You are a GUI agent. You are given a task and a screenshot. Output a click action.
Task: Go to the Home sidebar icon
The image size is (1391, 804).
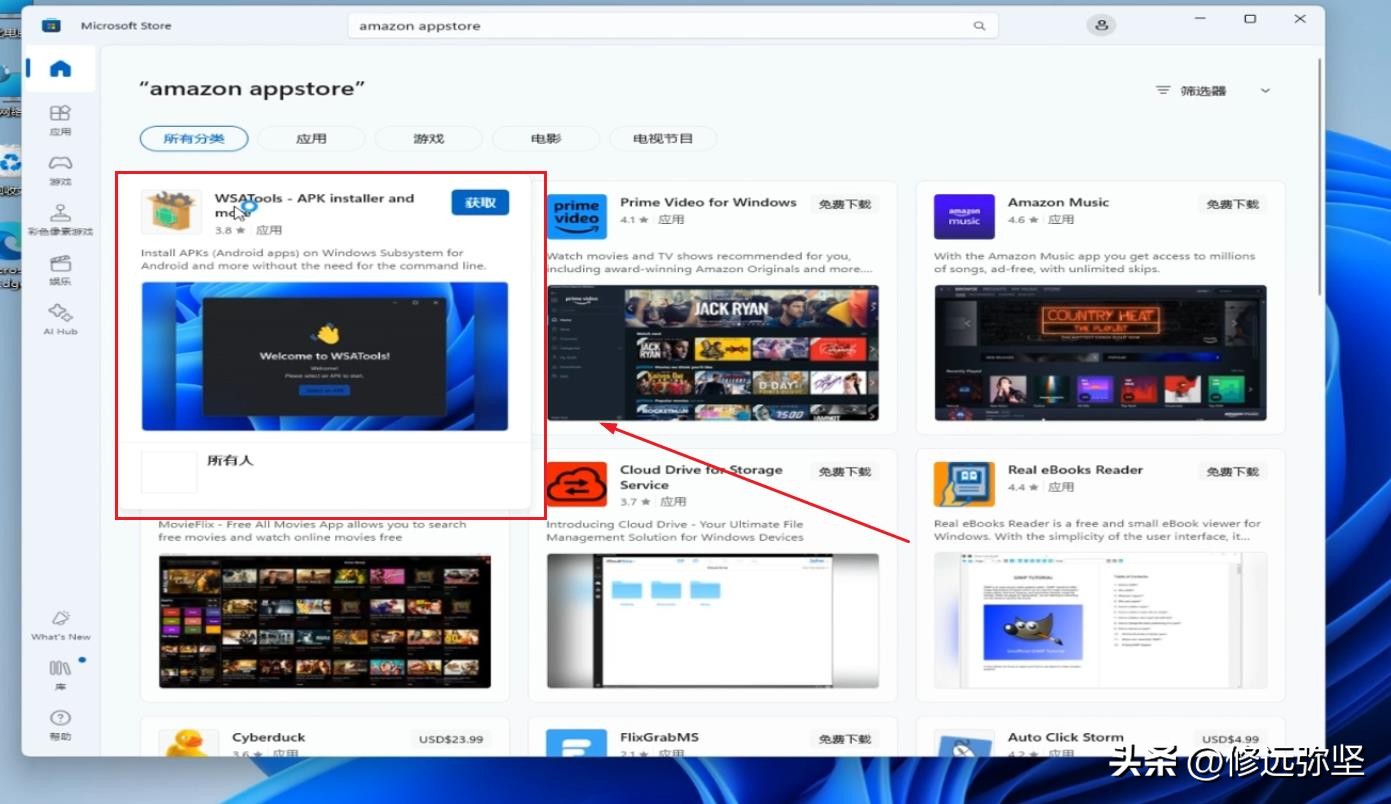(61, 69)
